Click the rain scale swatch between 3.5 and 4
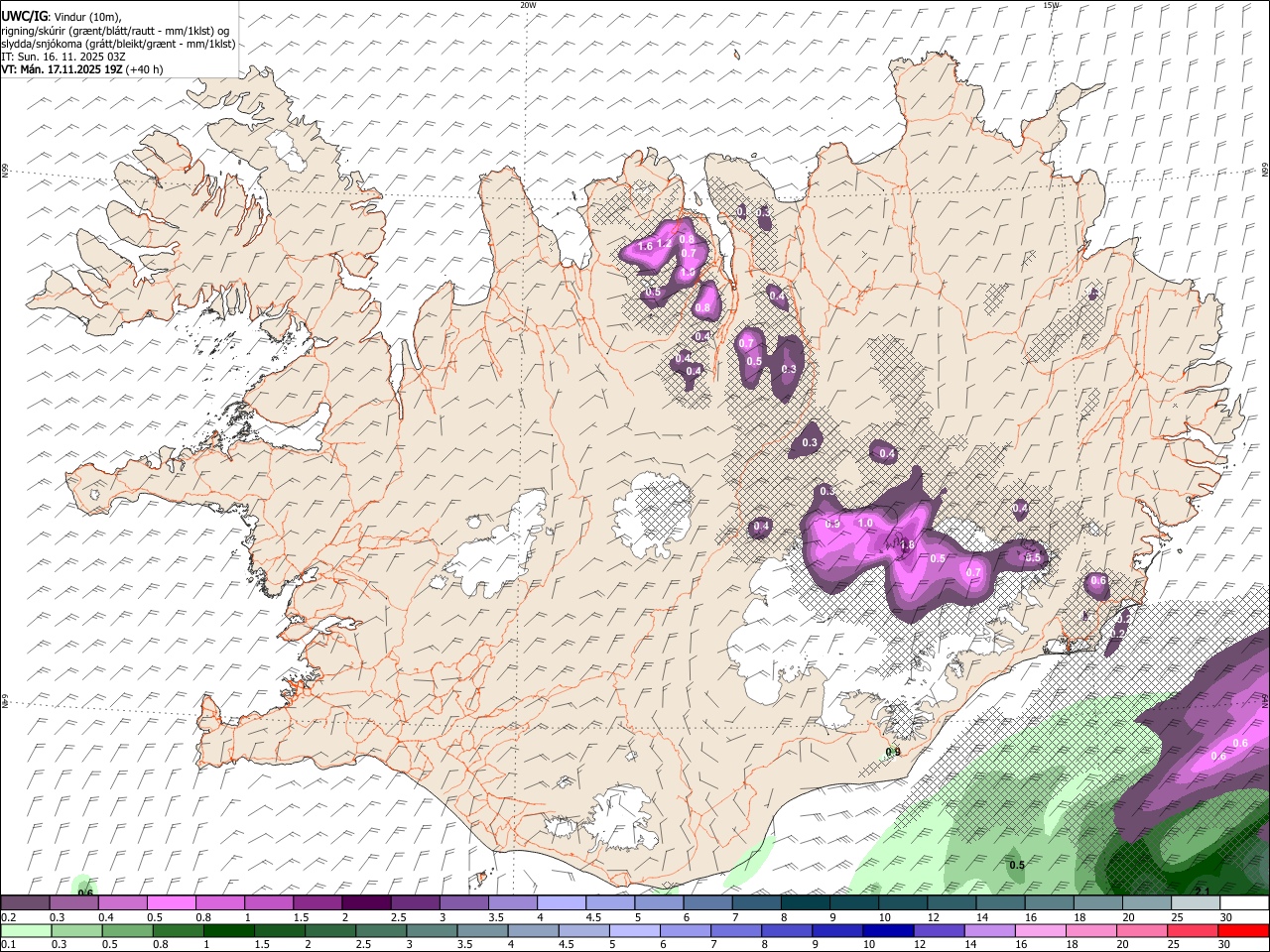This screenshot has height=952, width=1270. coord(482,931)
